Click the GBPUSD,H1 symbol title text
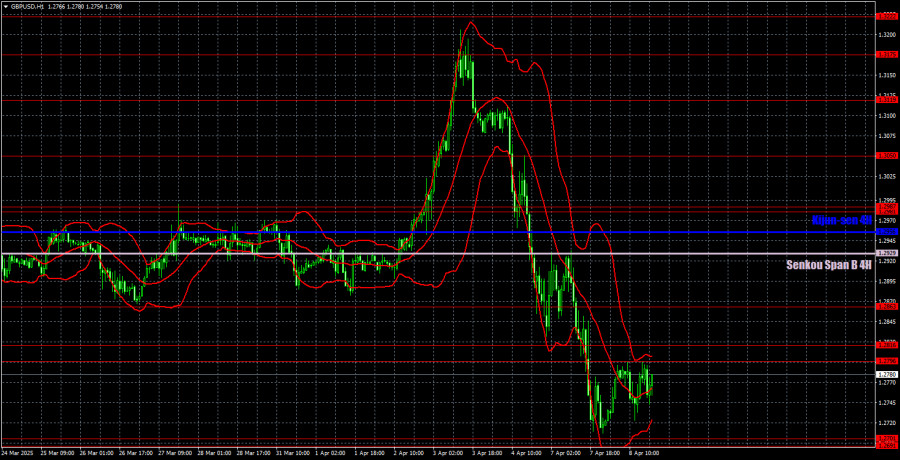The image size is (900, 460). (x=26, y=6)
